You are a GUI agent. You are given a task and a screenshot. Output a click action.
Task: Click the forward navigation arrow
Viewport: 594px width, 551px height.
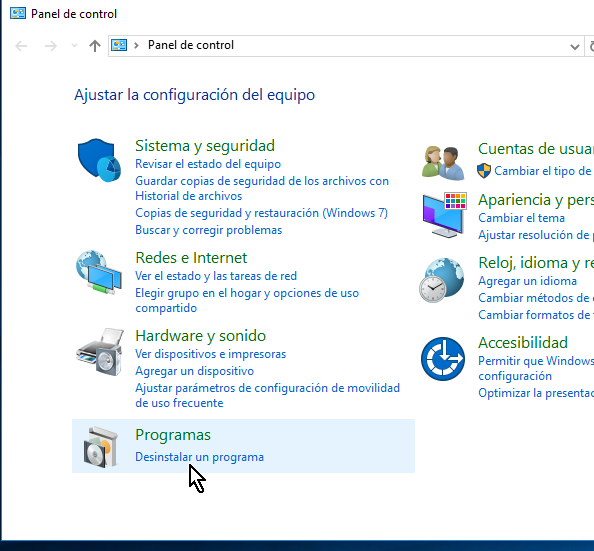(x=50, y=46)
